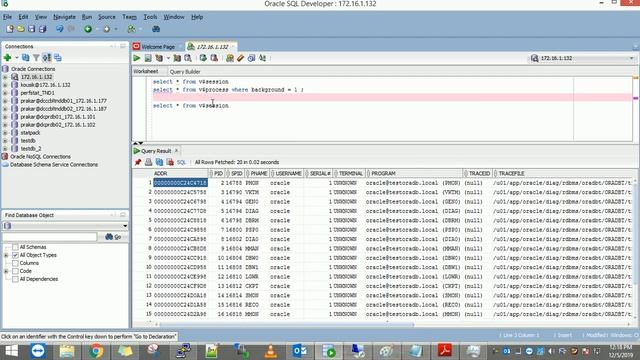The height and width of the screenshot is (360, 640).
Task: Click the green plus New Connection icon
Action: [7, 58]
